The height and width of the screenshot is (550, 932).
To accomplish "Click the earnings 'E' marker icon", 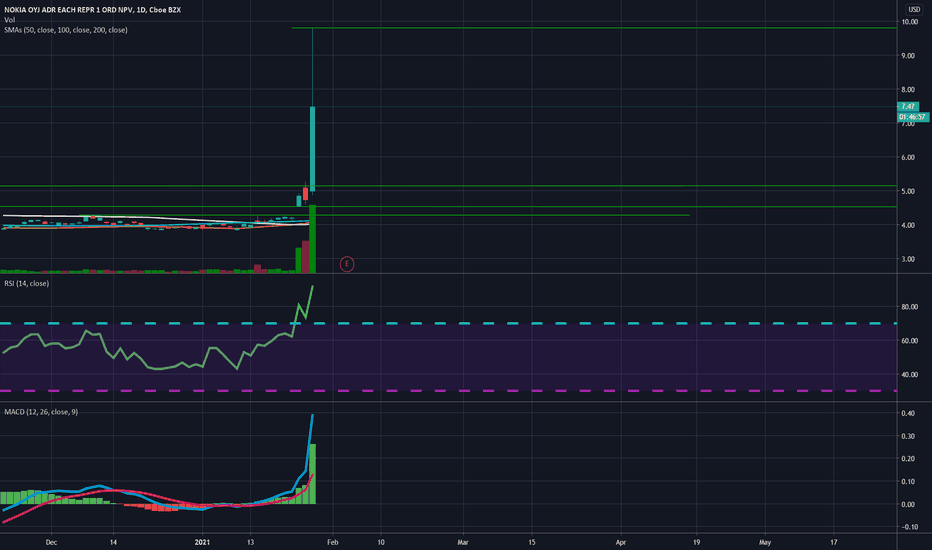I will pos(347,264).
